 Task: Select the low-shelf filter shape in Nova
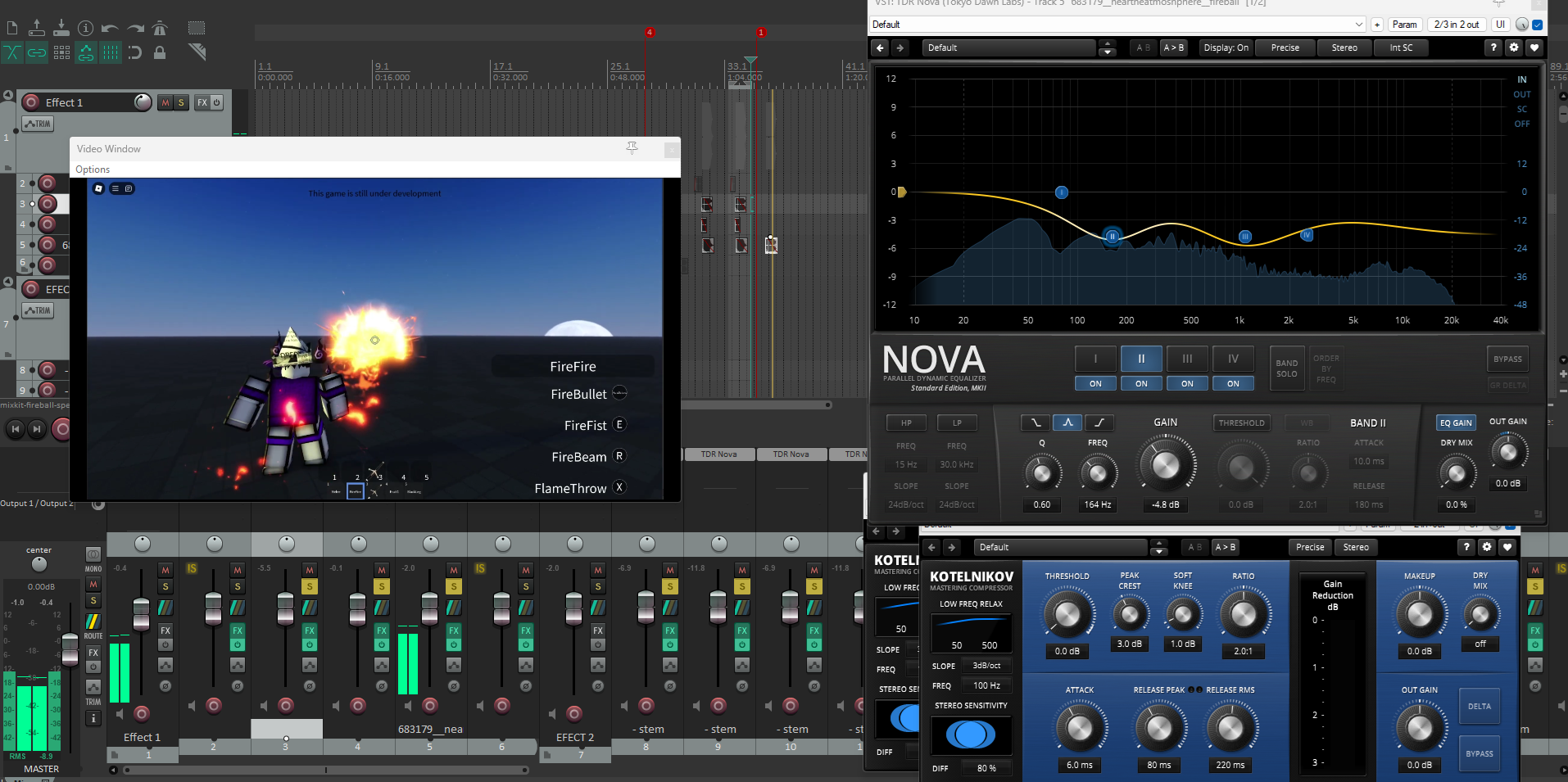(1036, 423)
